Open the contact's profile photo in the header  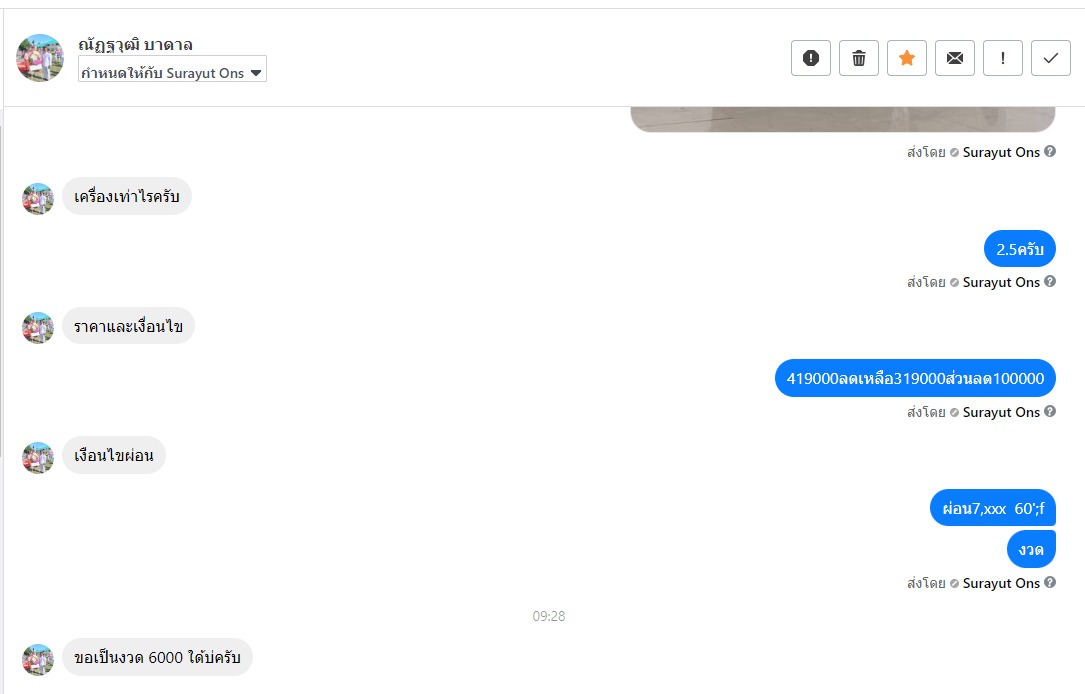click(x=40, y=58)
